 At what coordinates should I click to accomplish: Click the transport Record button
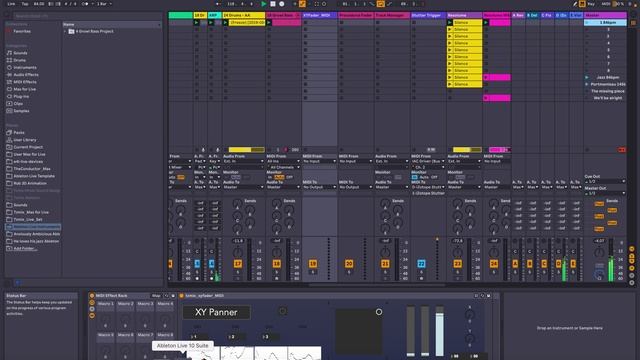[x=282, y=4]
